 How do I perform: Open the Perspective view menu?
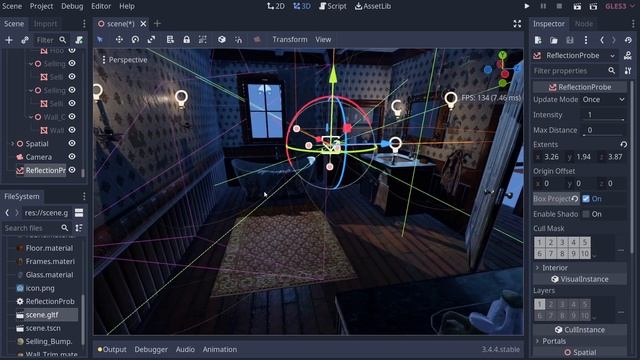pos(124,60)
